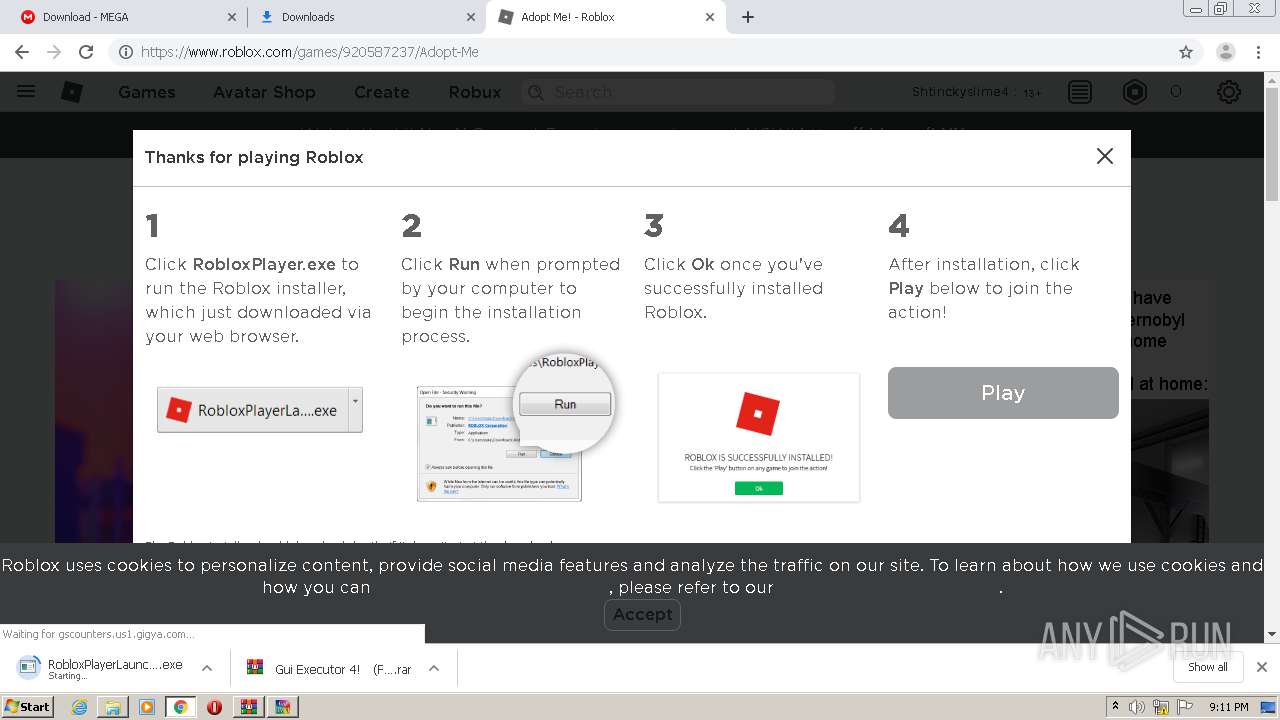Click the gray Play button
Screen dimensions: 1280x720
[1003, 393]
